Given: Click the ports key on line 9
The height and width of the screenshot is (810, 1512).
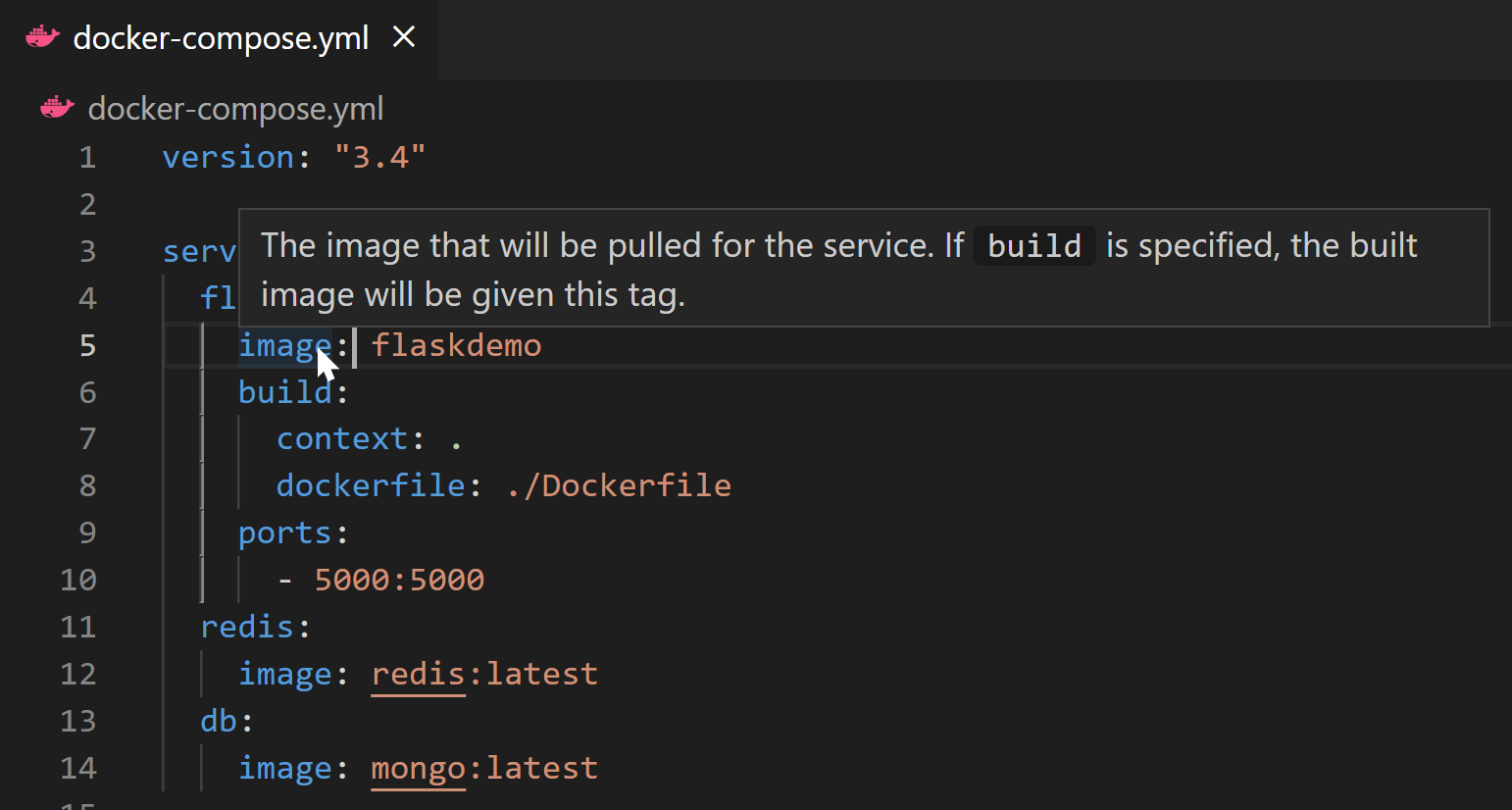Looking at the screenshot, I should [285, 532].
